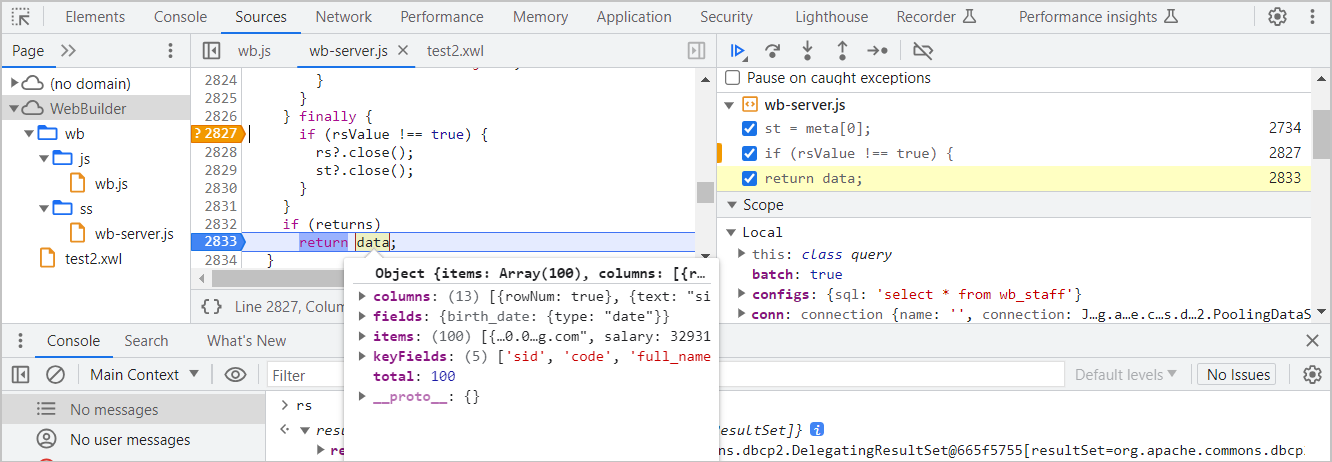The width and height of the screenshot is (1332, 462).
Task: Step over next function call
Action: [x=772, y=51]
